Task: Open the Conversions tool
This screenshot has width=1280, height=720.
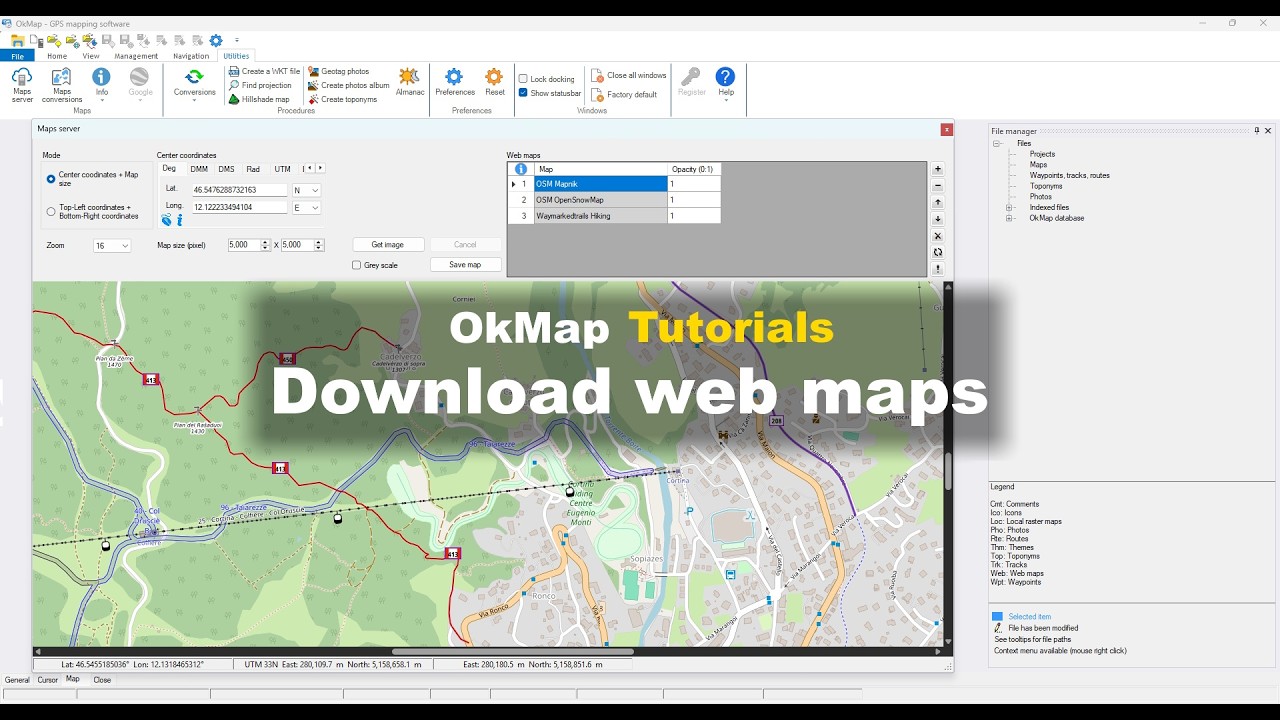Action: 194,84
